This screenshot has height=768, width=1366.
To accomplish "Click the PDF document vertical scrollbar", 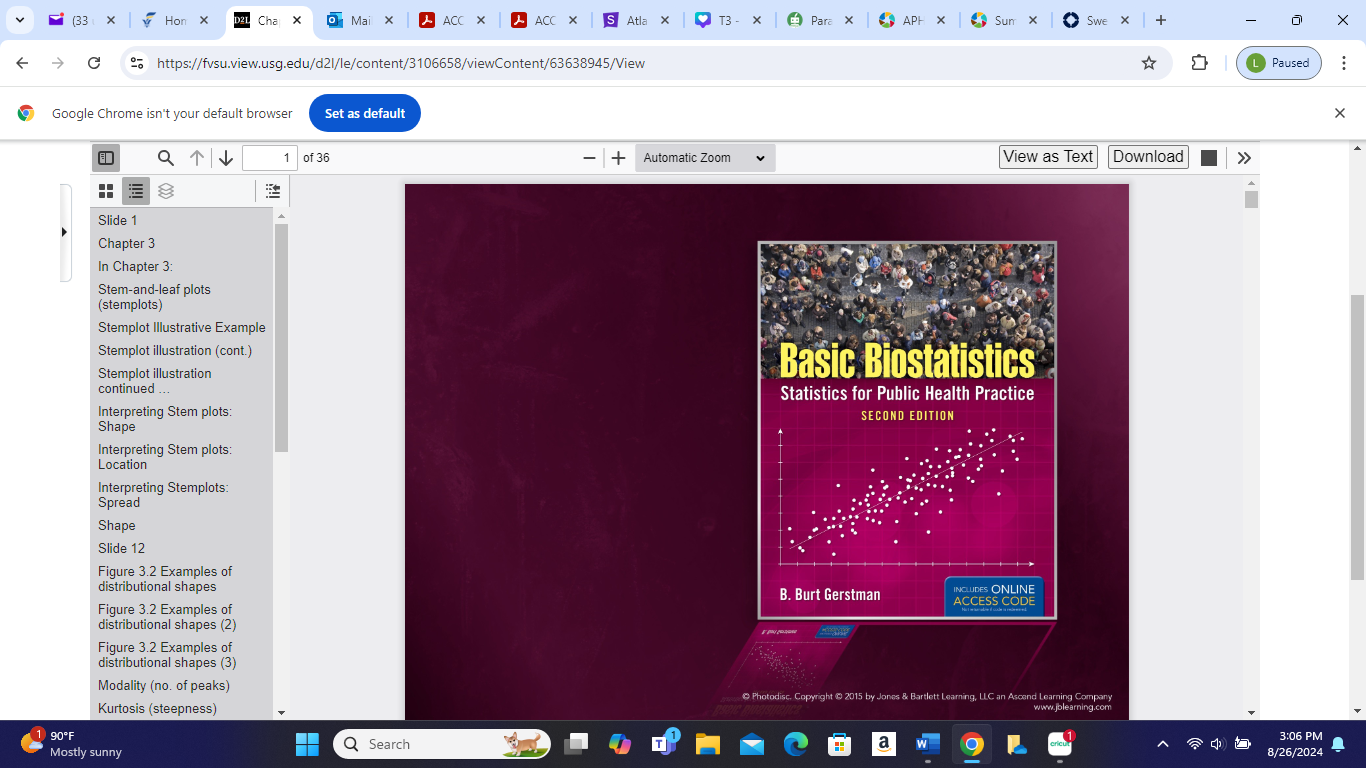I will (x=1251, y=198).
